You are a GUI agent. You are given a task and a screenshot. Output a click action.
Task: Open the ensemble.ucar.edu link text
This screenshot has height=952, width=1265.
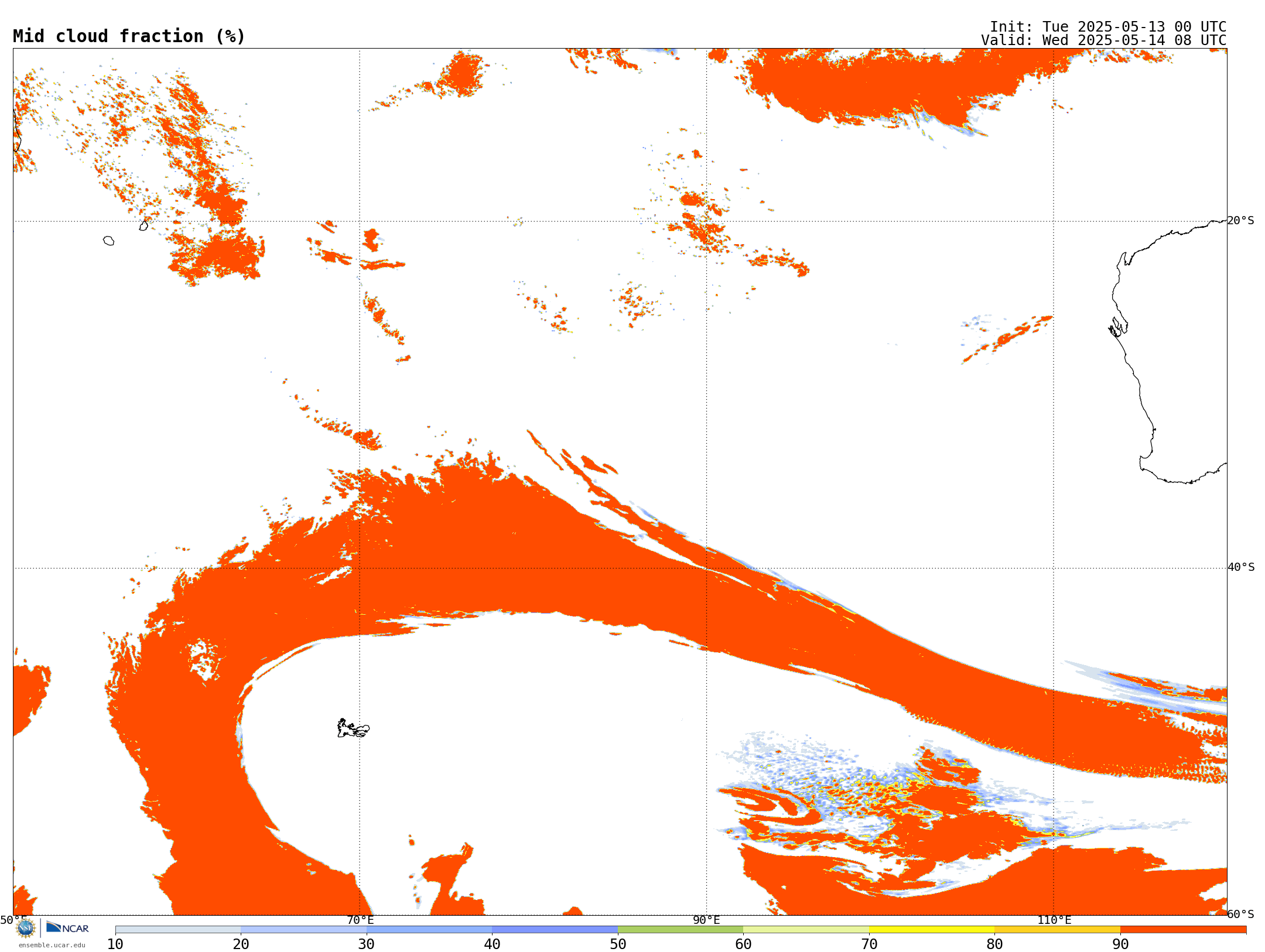point(52,945)
